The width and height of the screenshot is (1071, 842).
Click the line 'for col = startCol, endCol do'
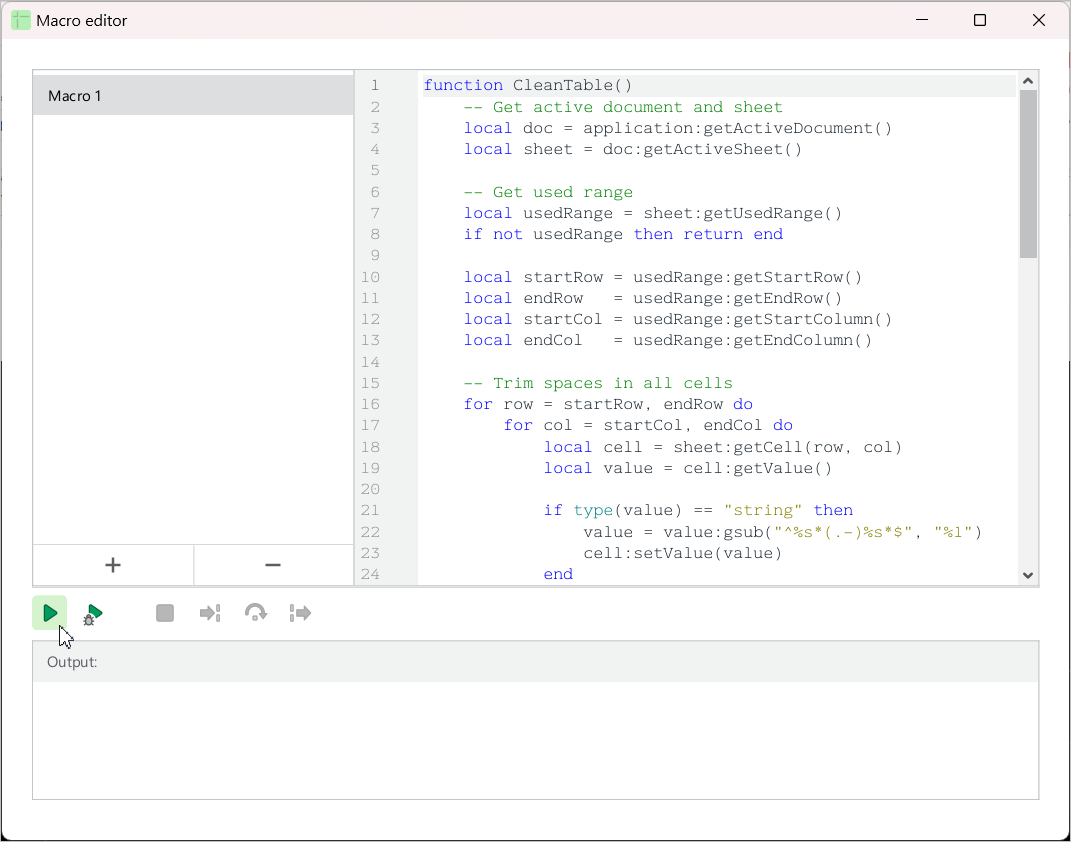648,425
